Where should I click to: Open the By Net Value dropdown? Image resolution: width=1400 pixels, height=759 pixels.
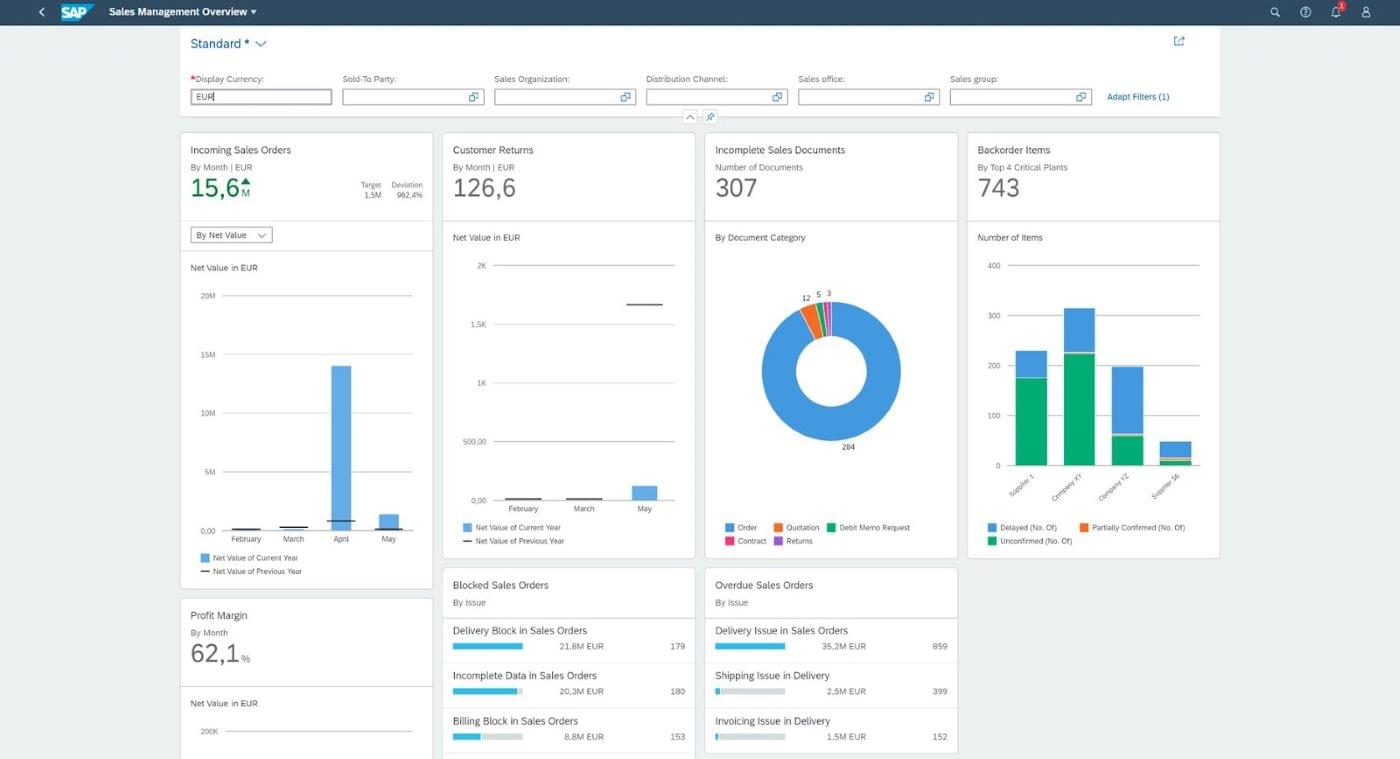[x=231, y=235]
